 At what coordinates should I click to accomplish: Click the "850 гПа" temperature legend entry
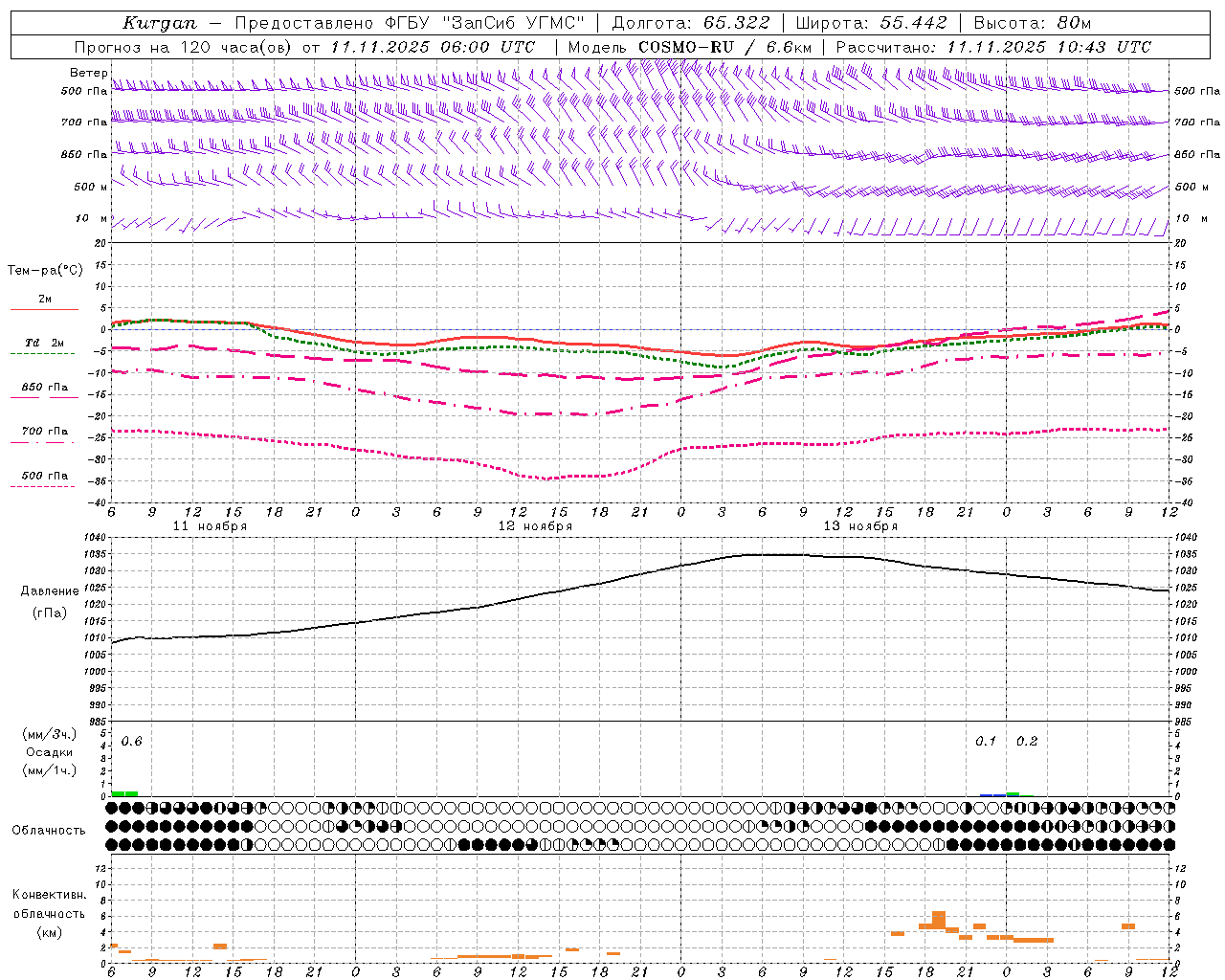coord(45,388)
